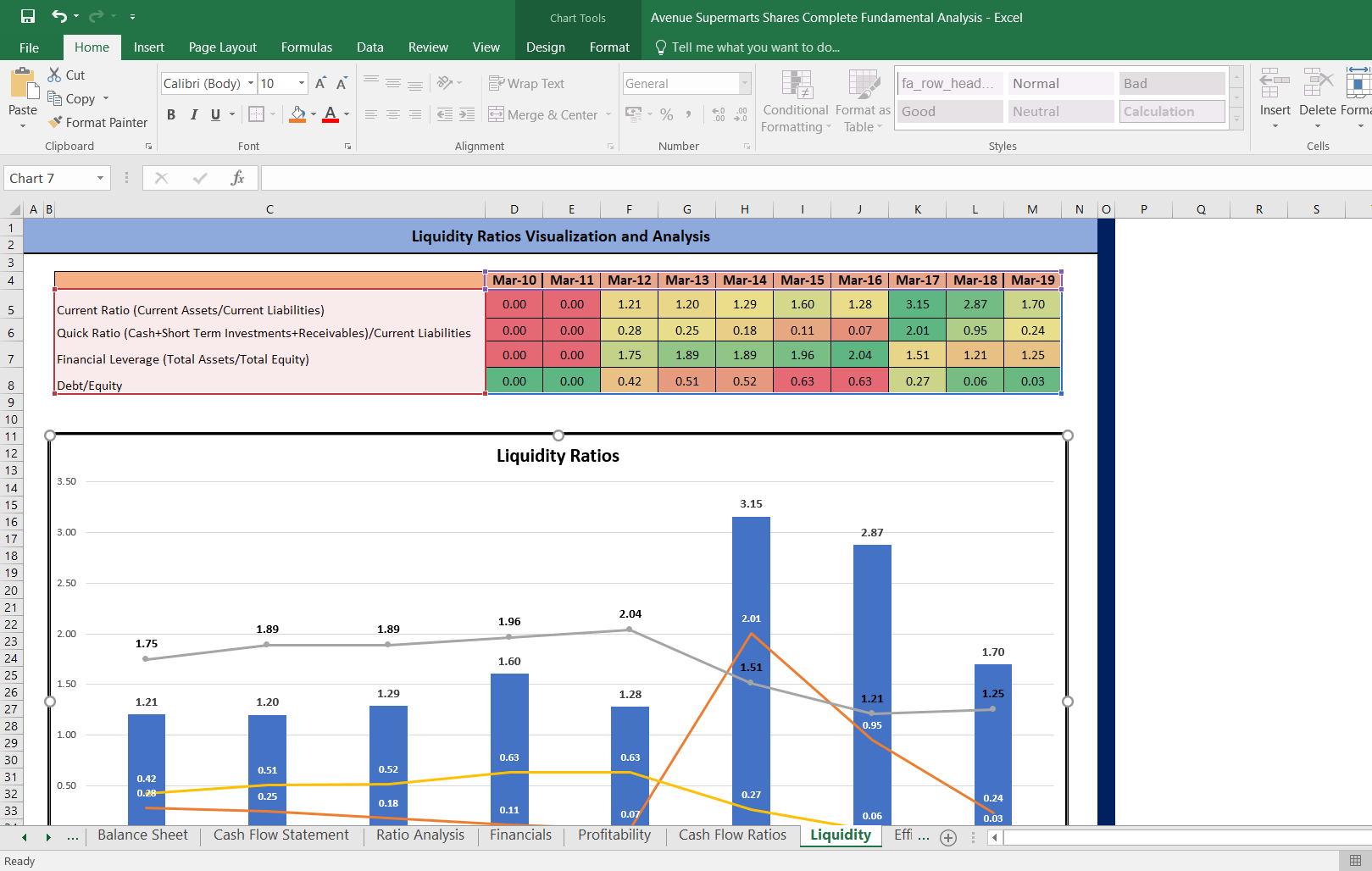Screen dimensions: 1372x871
Task: Click the Cut scissors icon
Action: (x=54, y=75)
